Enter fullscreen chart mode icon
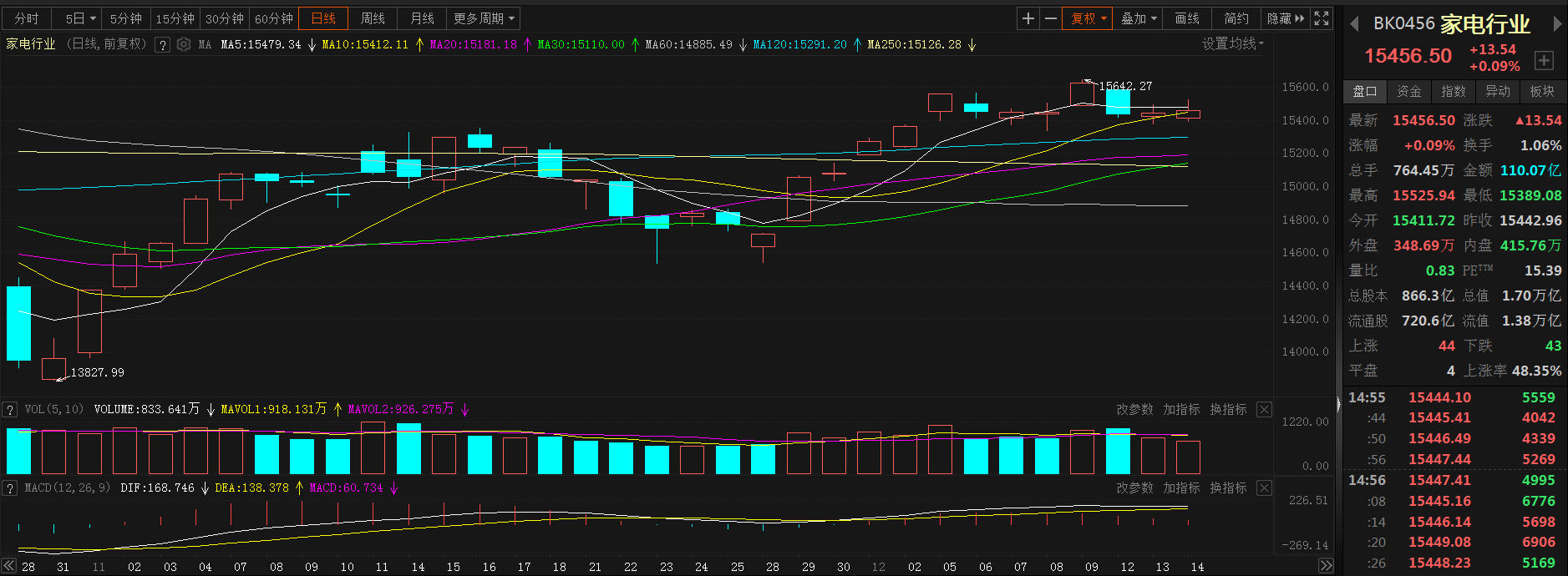Image resolution: width=1568 pixels, height=576 pixels. 1322,18
